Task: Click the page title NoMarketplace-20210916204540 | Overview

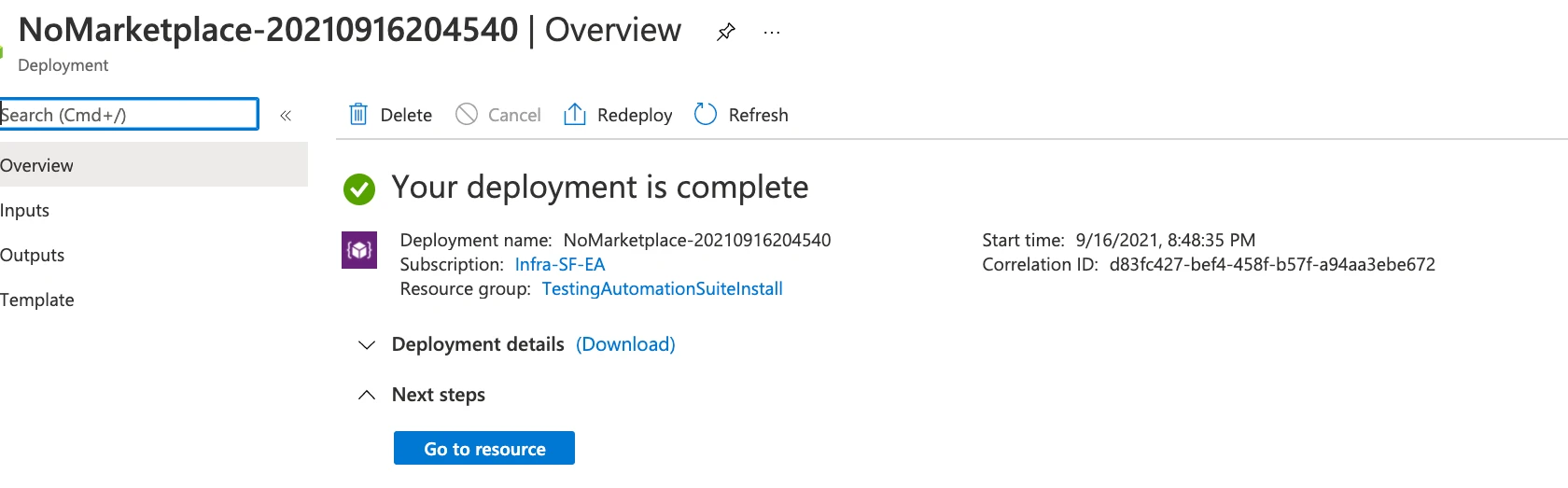Action: (350, 30)
